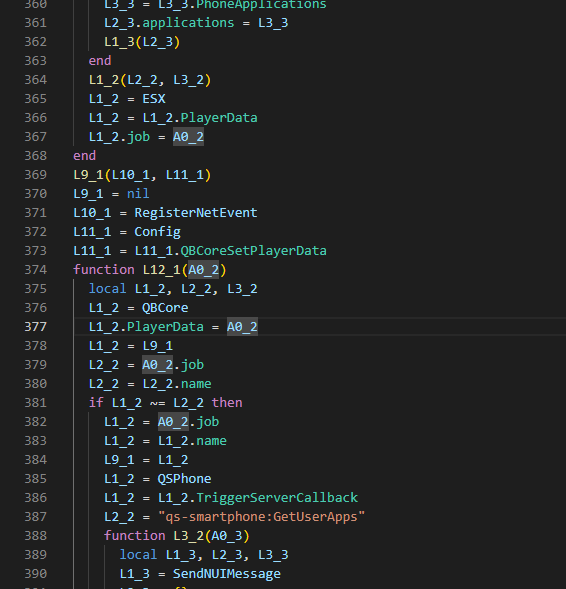
Task: Click the end keyword on line 363
Action: click(x=100, y=60)
